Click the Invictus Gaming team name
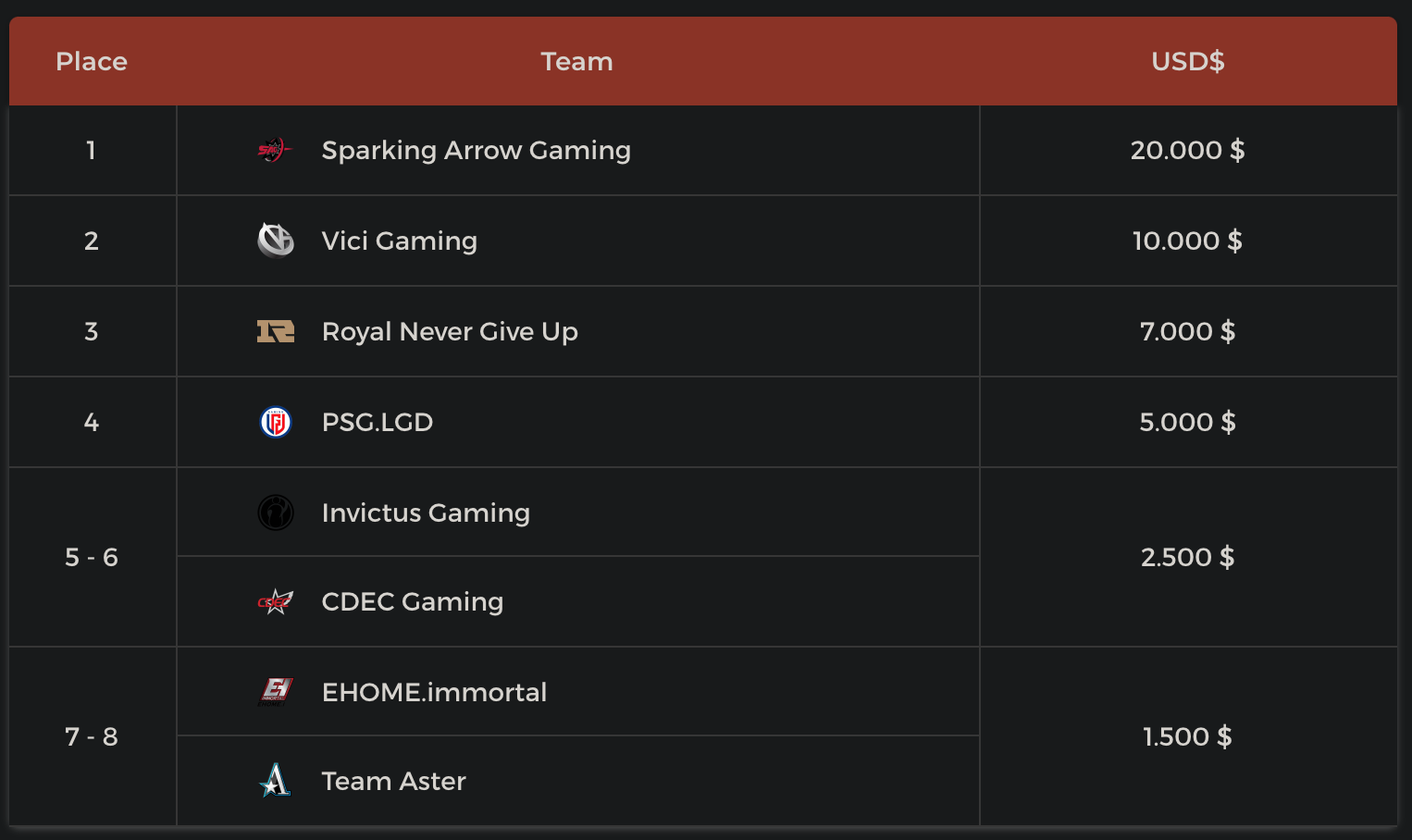 [x=426, y=513]
